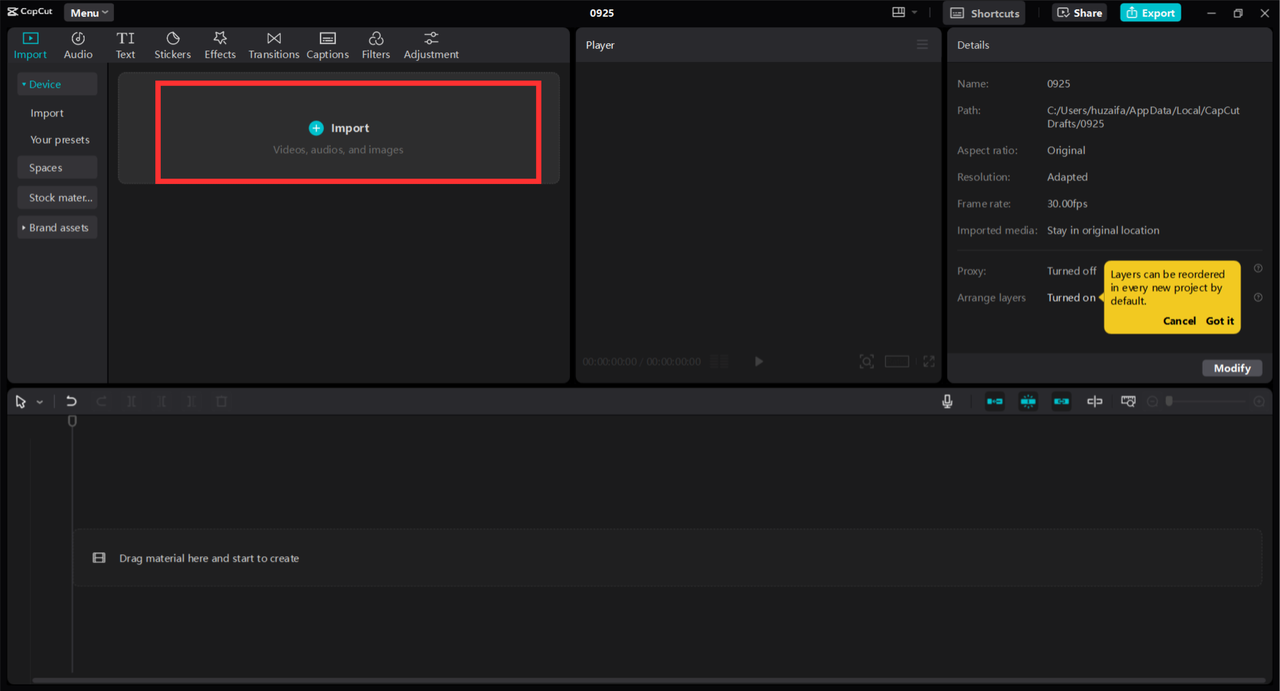Toggle the player fullscreen icon

tap(929, 361)
